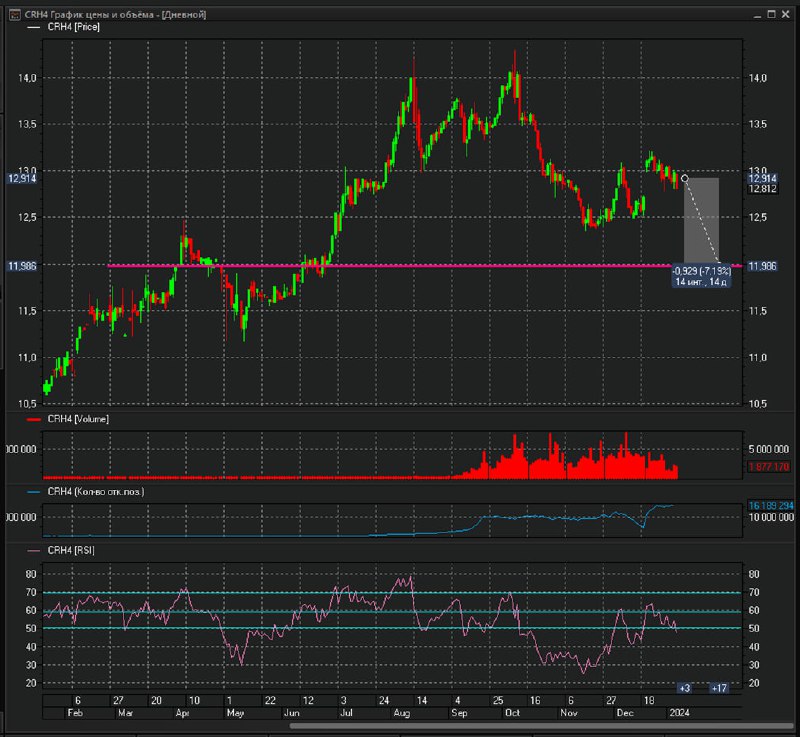Click the "5 000 000" volume axis label
The image size is (800, 737).
coord(768,449)
